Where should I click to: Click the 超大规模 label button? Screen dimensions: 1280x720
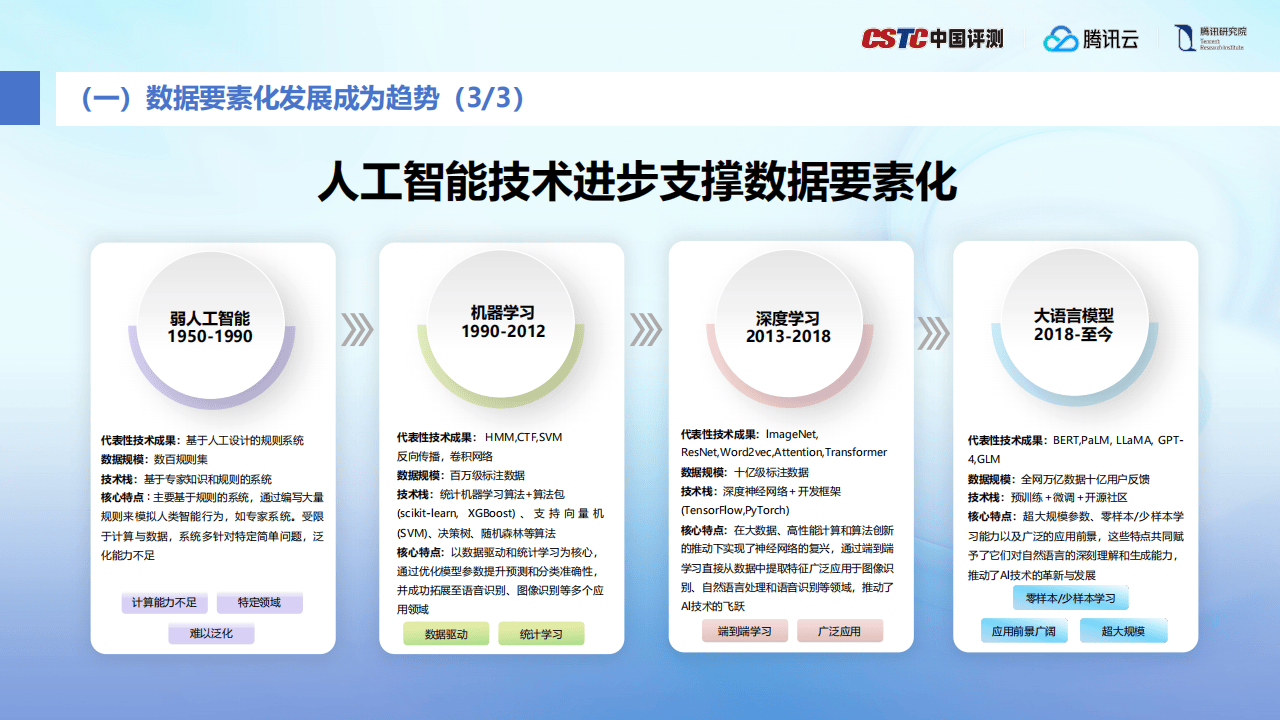pyautogui.click(x=1124, y=630)
